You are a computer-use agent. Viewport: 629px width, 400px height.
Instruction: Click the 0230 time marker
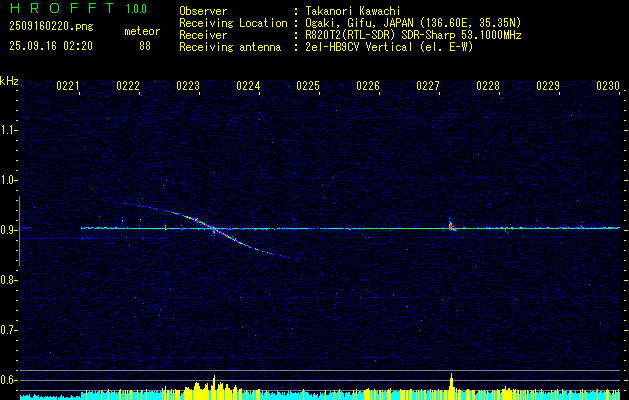(x=608, y=86)
